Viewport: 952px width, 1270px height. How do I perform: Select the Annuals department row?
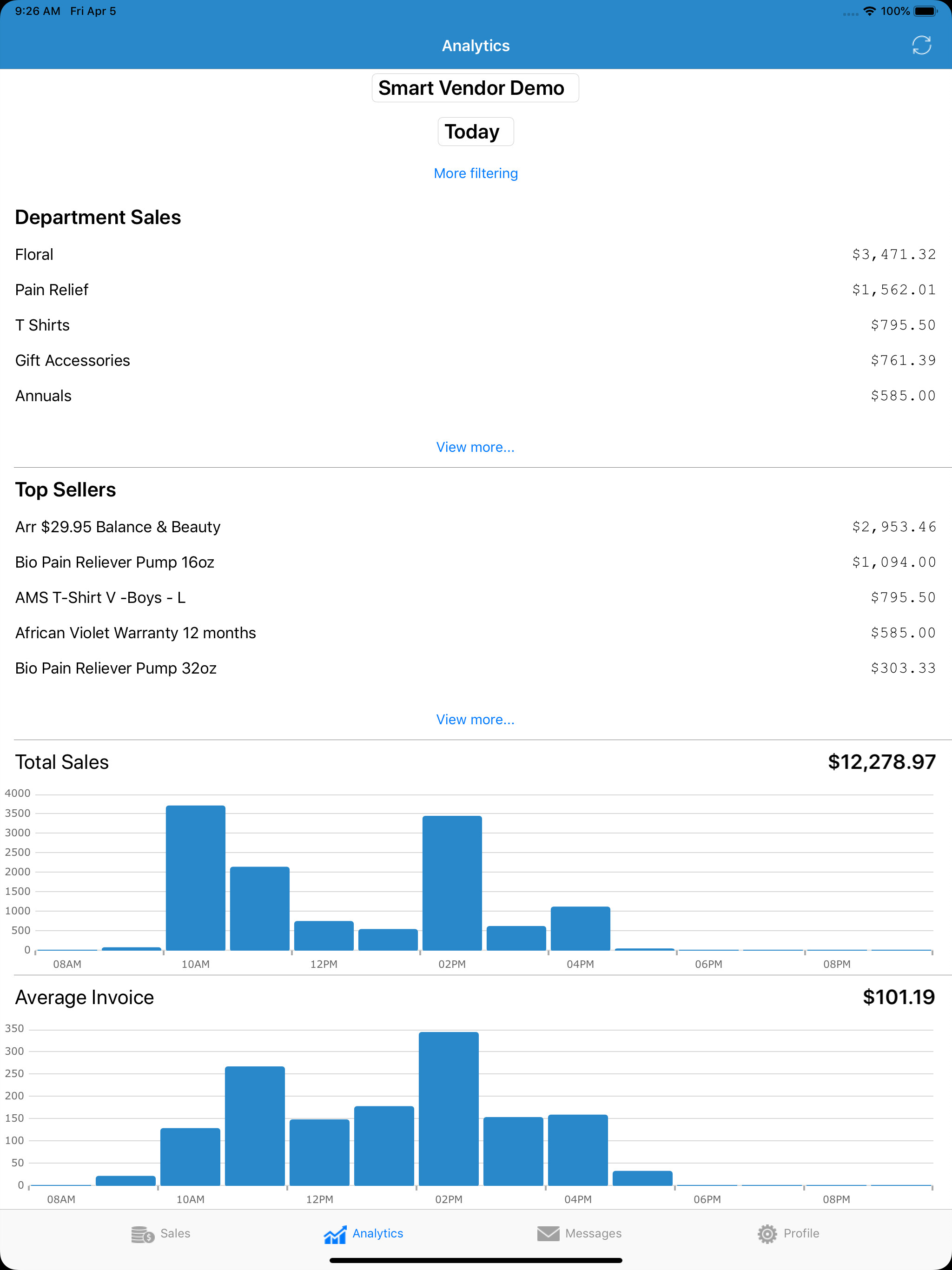(x=476, y=396)
